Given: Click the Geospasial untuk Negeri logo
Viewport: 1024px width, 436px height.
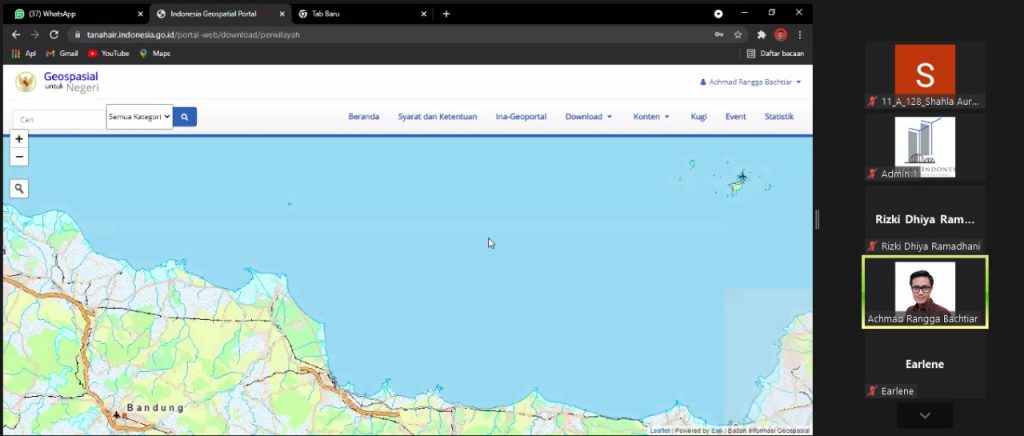Looking at the screenshot, I should click(57, 82).
